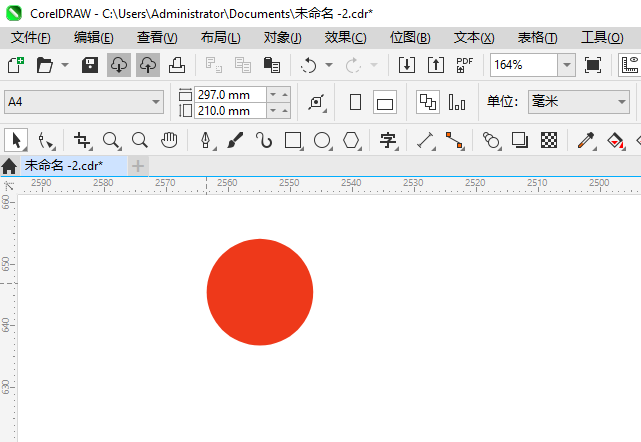Select the Interactive Fill bucket tool

click(x=616, y=141)
